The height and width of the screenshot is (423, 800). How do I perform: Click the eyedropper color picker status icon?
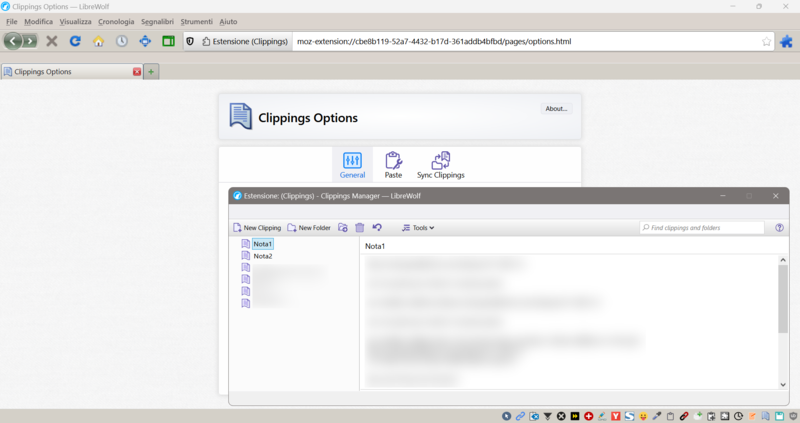coord(657,416)
